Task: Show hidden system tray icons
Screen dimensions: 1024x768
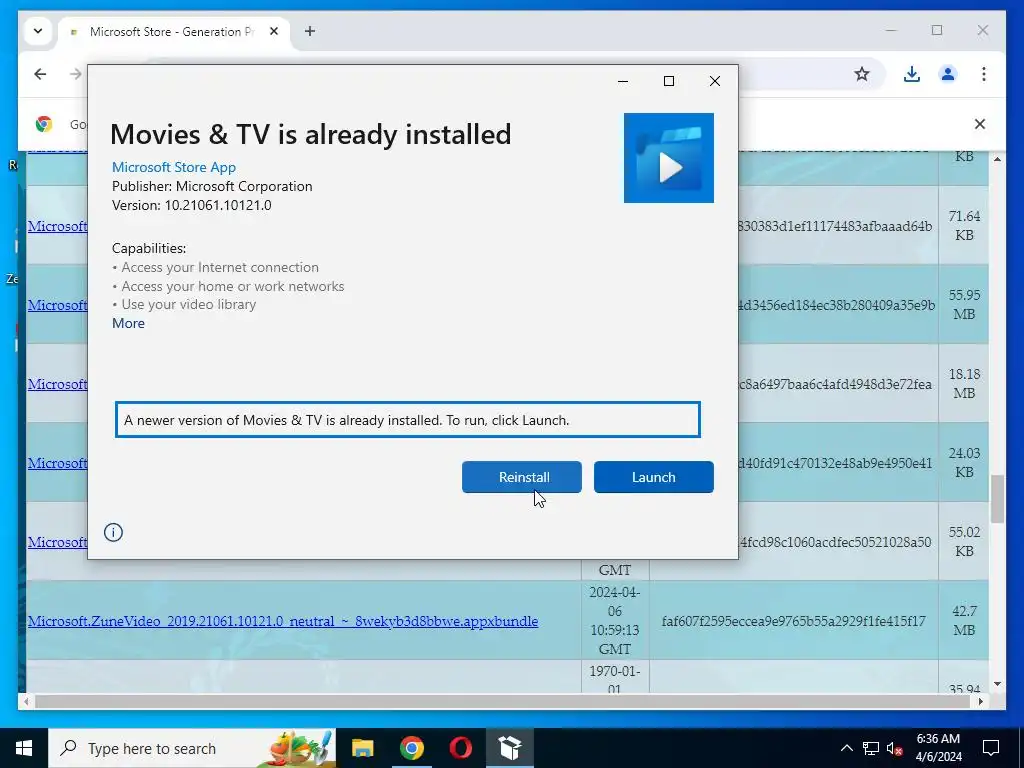Action: click(x=846, y=748)
